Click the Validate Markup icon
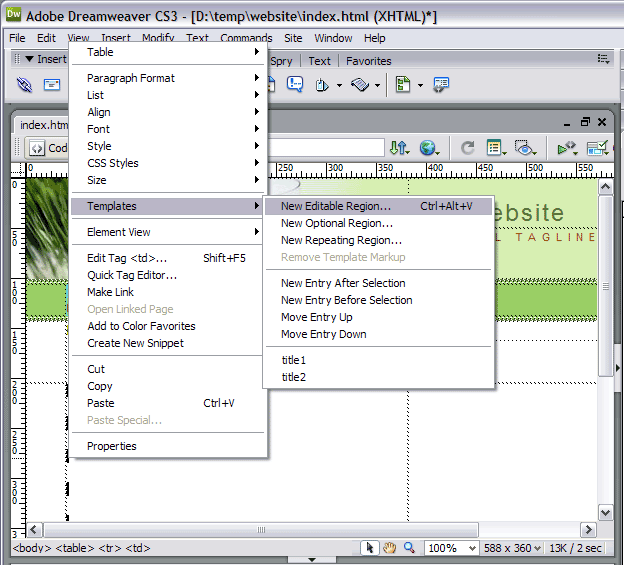 click(567, 148)
